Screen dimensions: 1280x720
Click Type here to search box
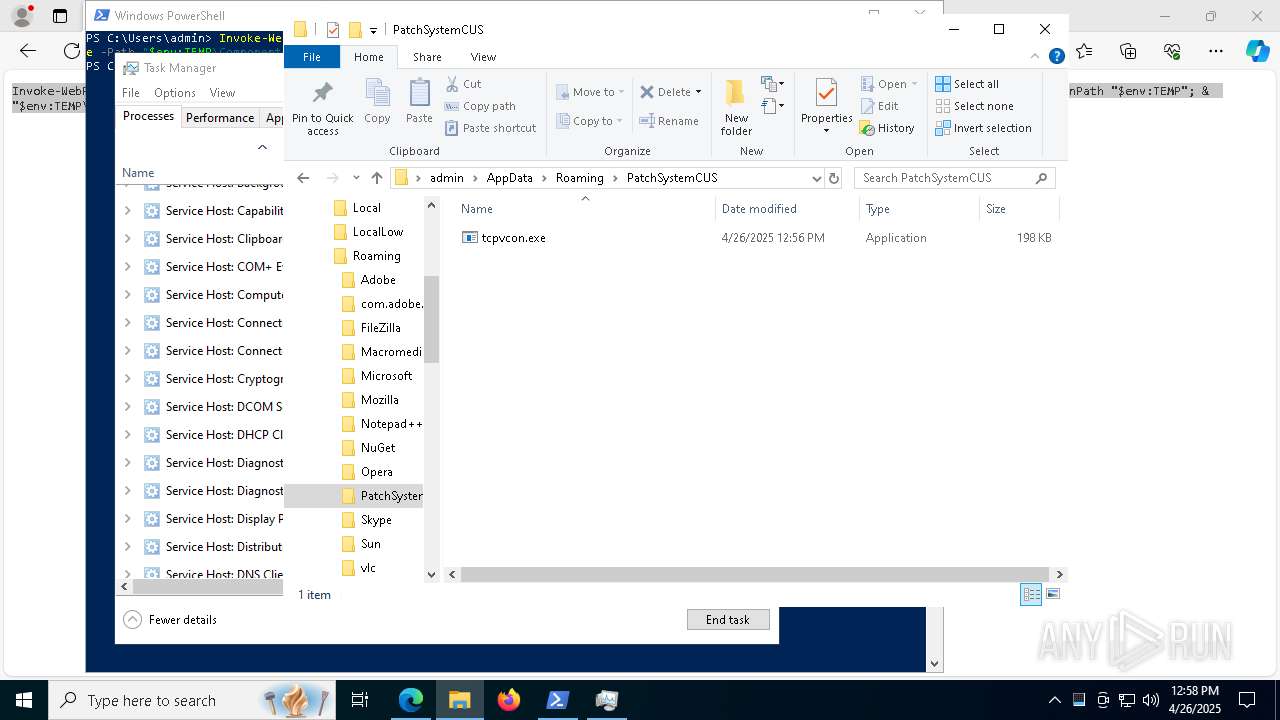(191, 700)
